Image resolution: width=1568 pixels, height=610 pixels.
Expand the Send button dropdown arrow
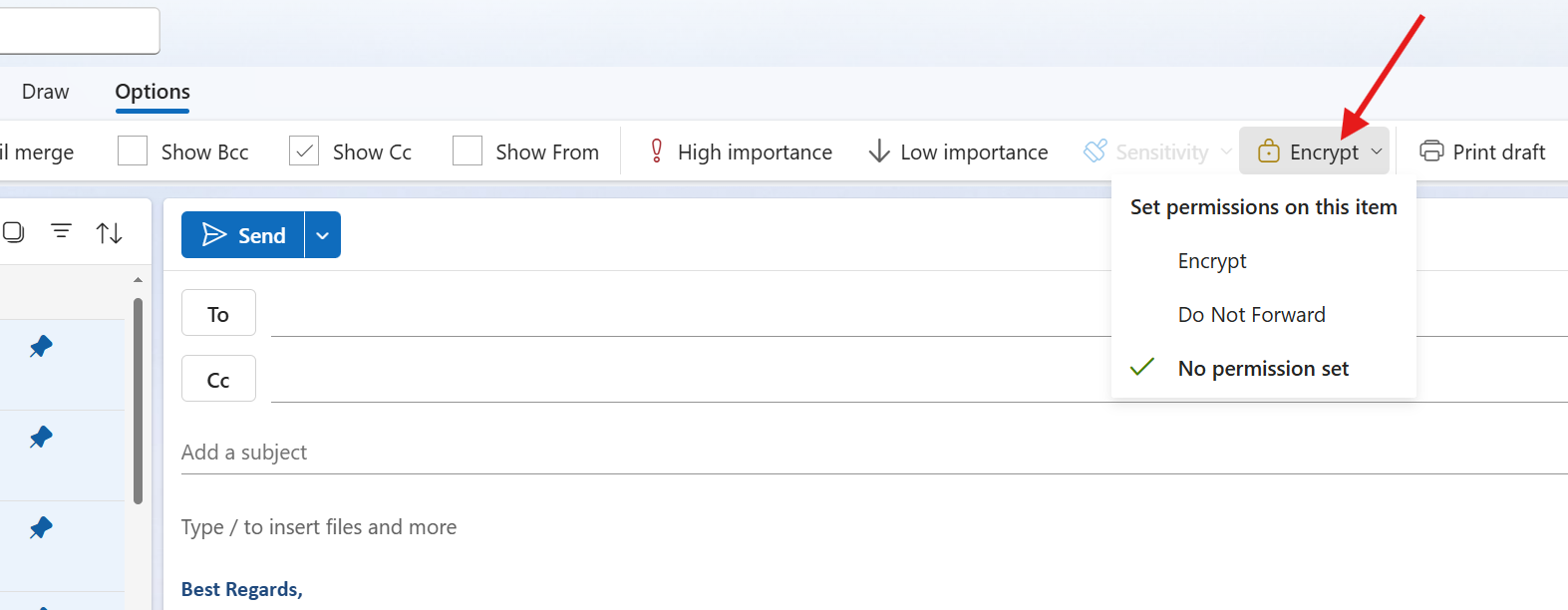322,235
